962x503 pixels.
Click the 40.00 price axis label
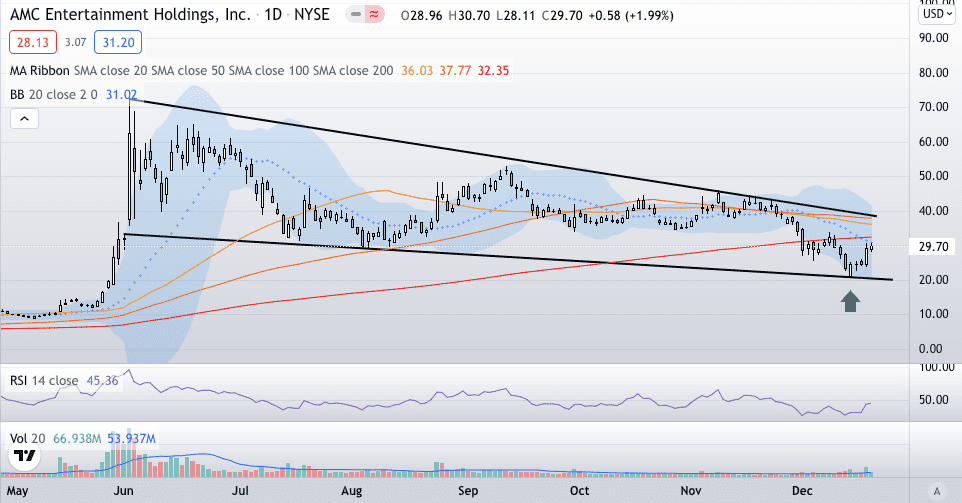click(x=933, y=210)
